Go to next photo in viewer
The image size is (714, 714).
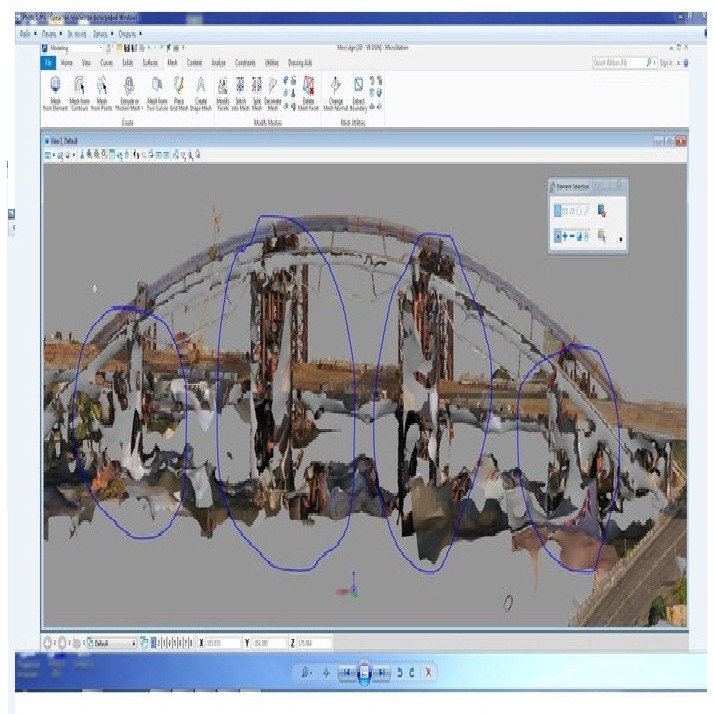[x=382, y=672]
